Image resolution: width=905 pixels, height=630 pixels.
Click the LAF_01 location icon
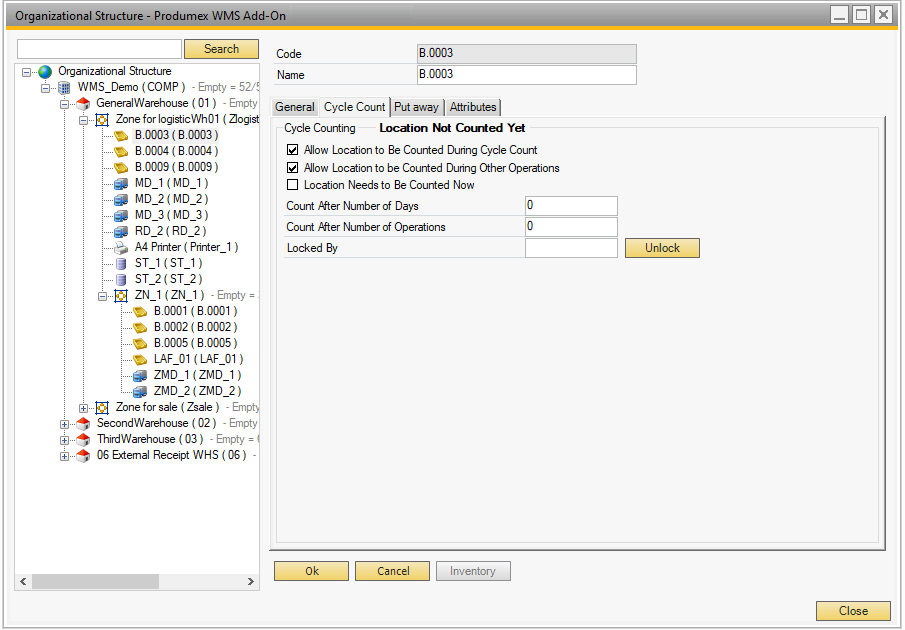pyautogui.click(x=140, y=359)
